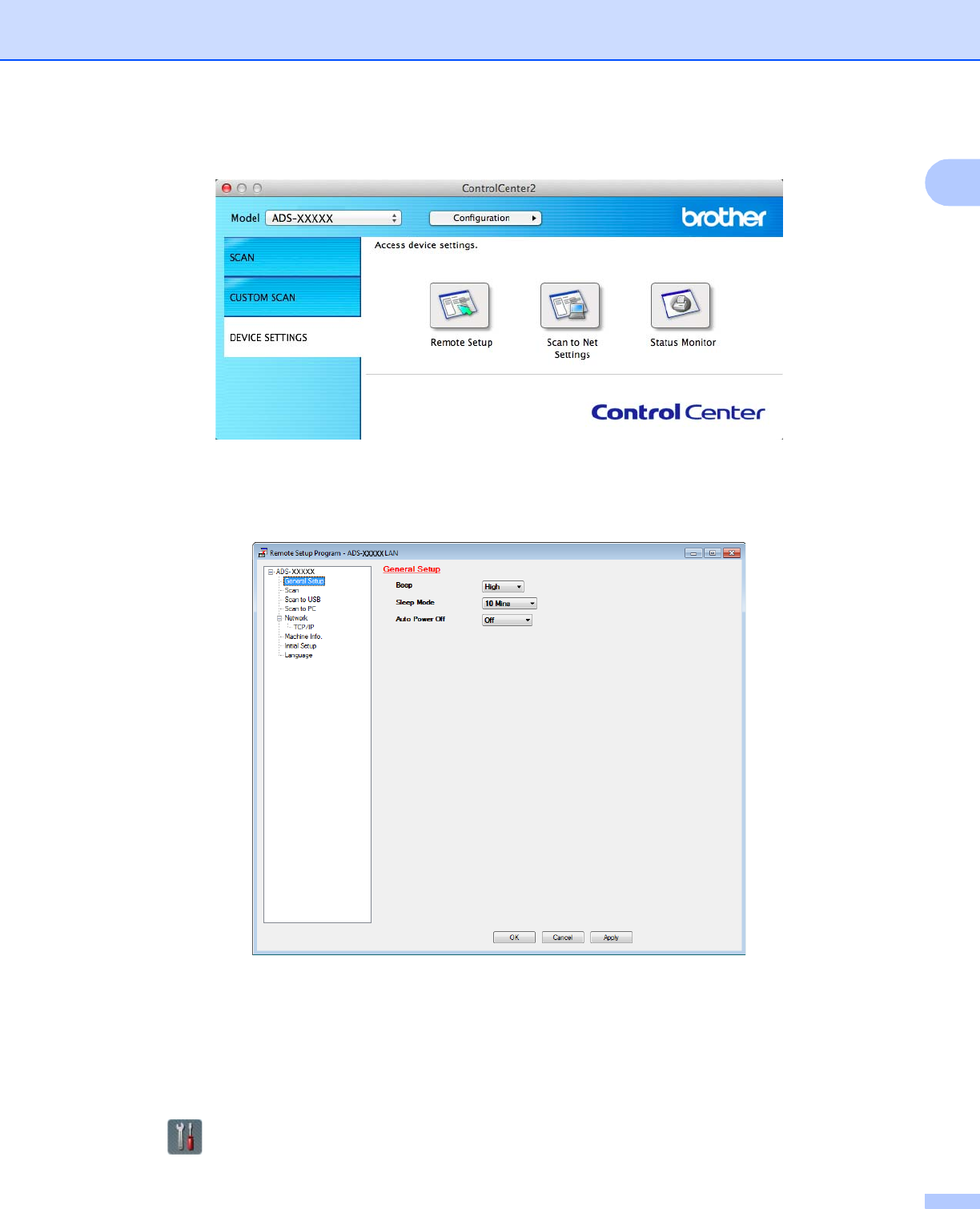Select Language tree item
Viewport: 980px width, 1209px height.
pos(299,656)
